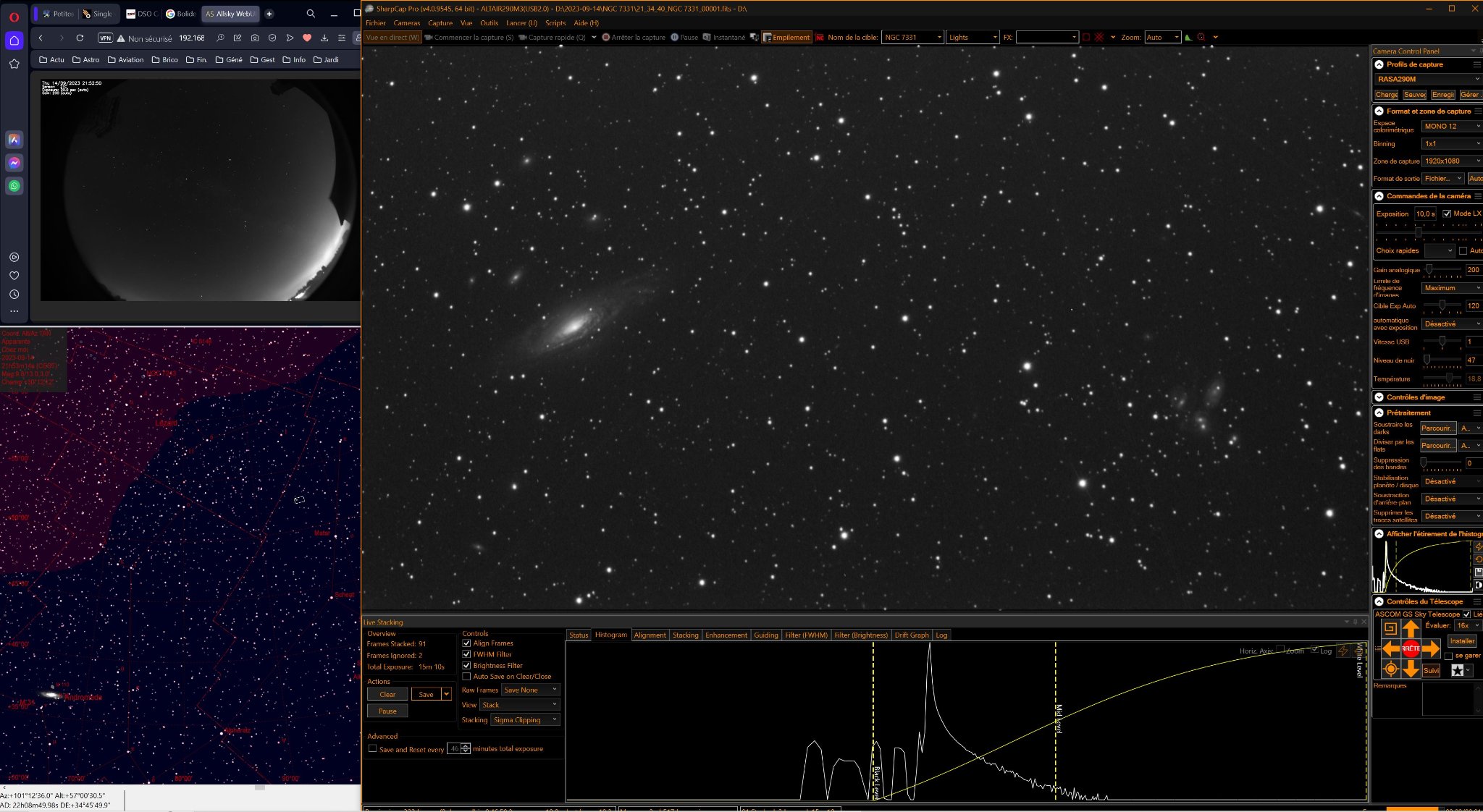Viewport: 1483px width, 812px height.
Task: Click the Instantané snapshot toolbar button
Action: pos(723,38)
